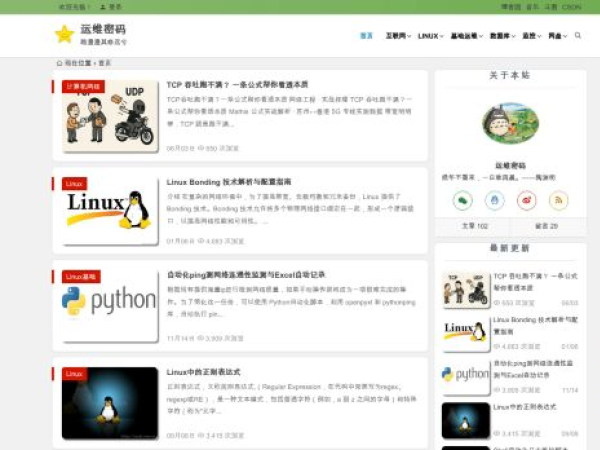600x450 pixels.
Task: Click the 运维密码 name under avatar
Action: [510, 165]
